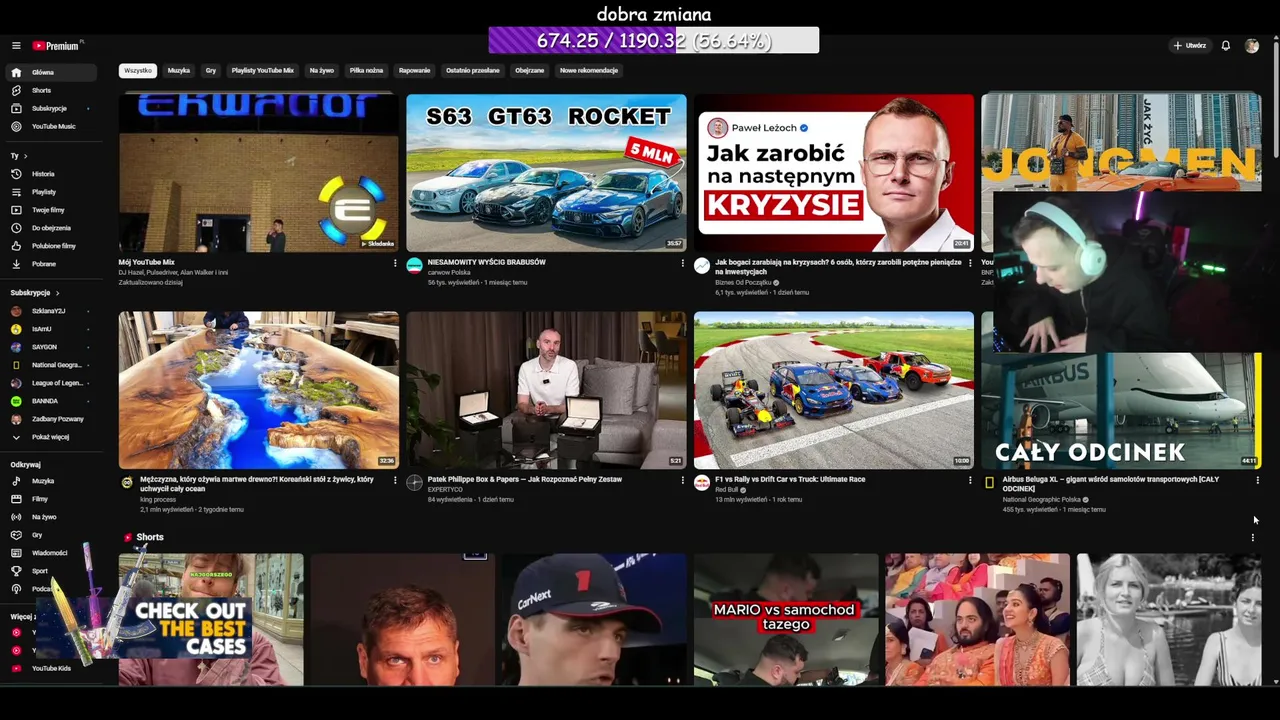Open options for Patek Philippe video

[683, 480]
